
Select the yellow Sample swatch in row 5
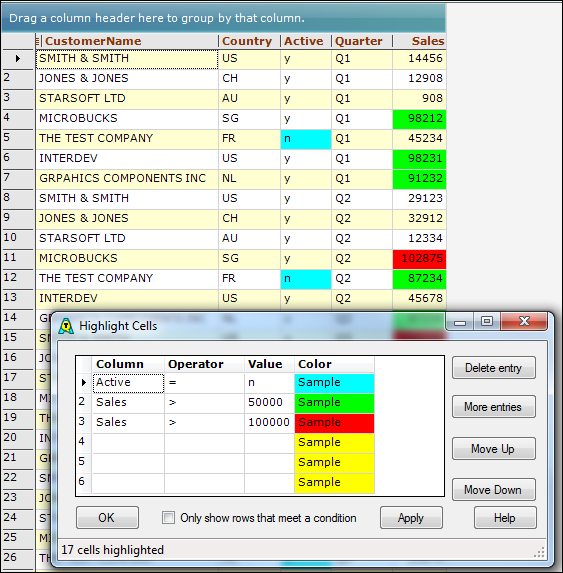pyautogui.click(x=334, y=463)
